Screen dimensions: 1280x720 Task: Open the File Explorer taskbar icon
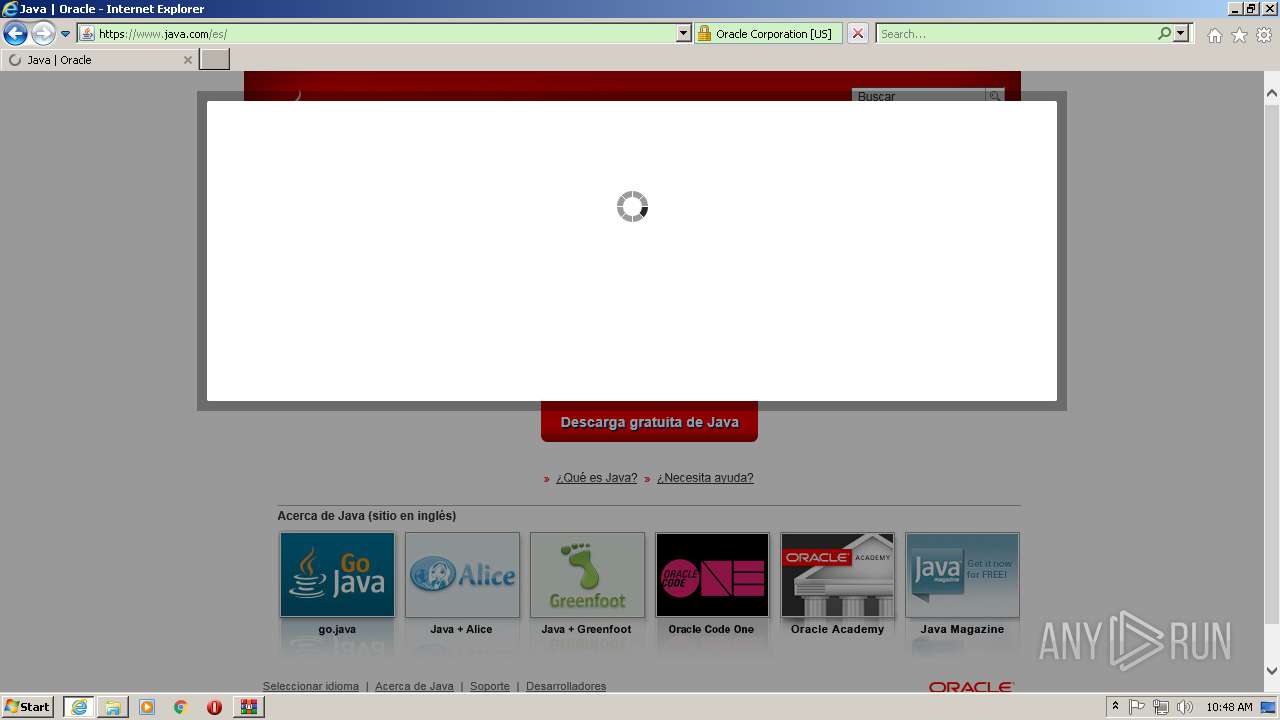tap(112, 707)
